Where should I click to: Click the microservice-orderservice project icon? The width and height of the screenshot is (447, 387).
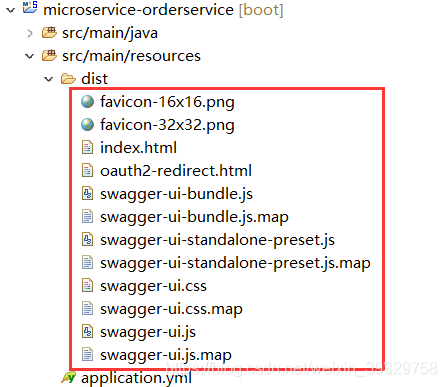30,7
